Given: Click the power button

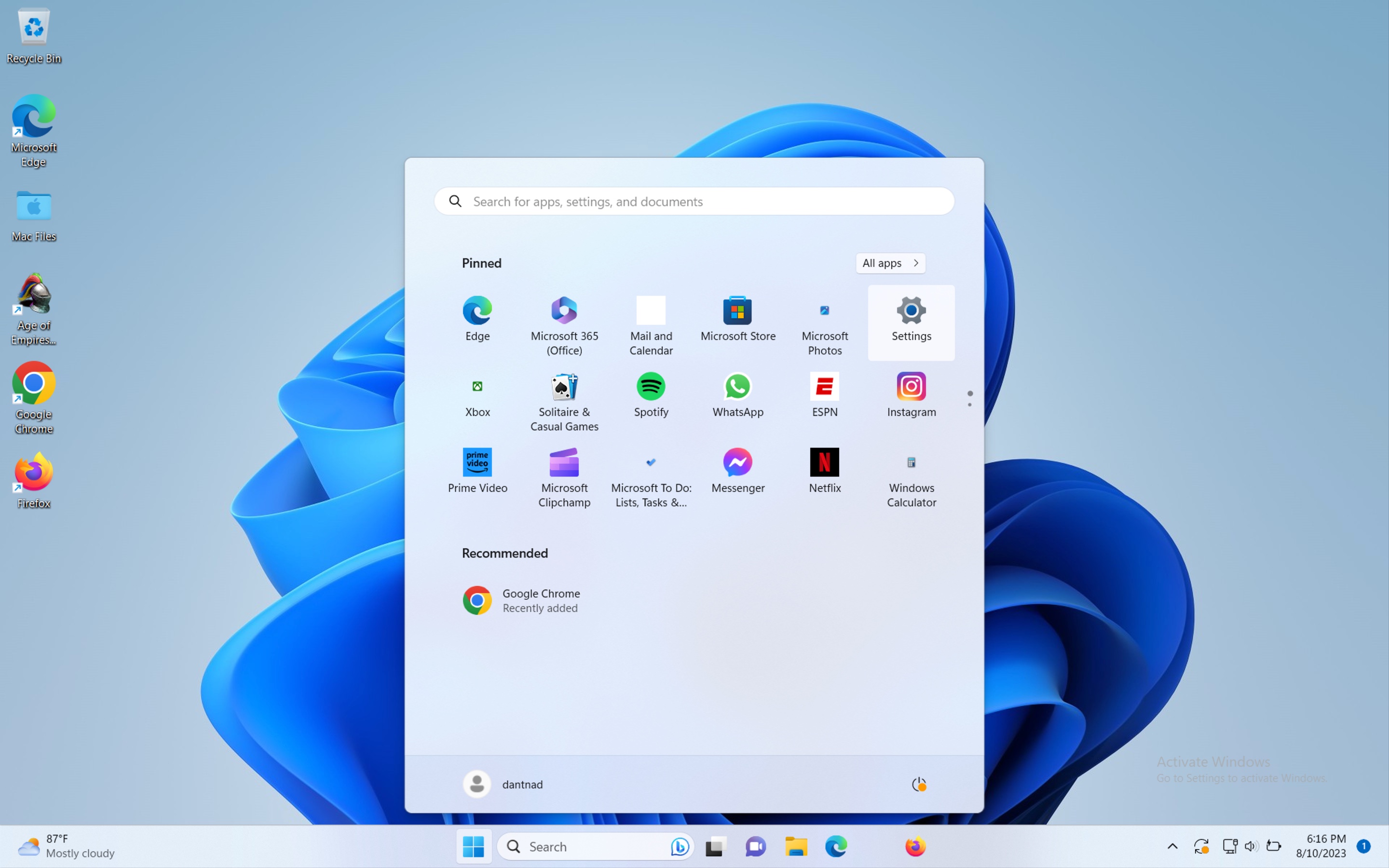Looking at the screenshot, I should [x=919, y=784].
